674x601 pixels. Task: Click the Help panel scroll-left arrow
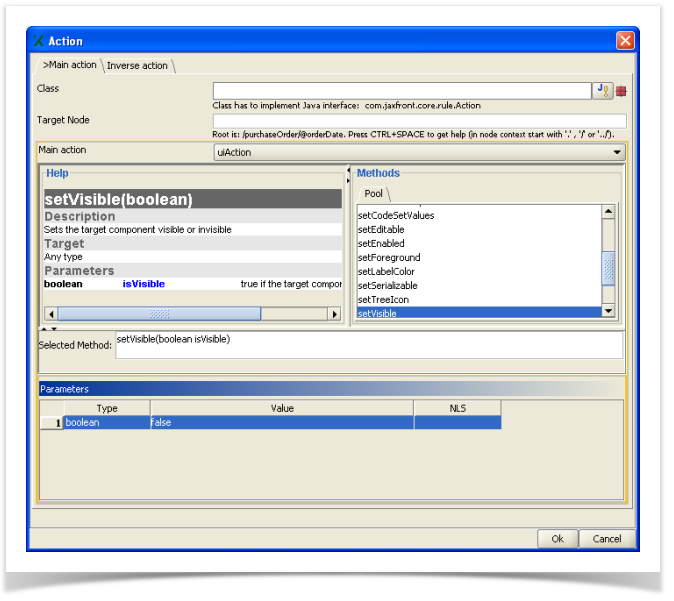click(x=51, y=314)
